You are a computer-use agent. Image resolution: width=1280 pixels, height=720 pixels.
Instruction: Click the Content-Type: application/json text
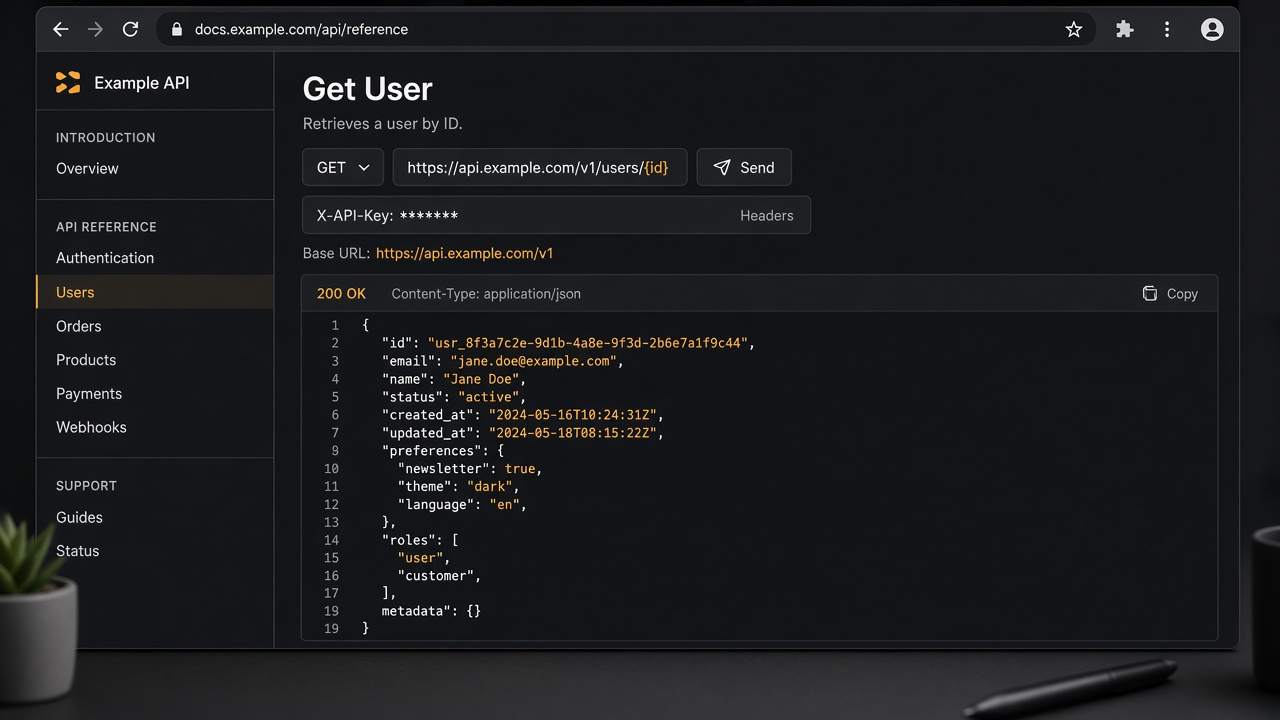(486, 293)
